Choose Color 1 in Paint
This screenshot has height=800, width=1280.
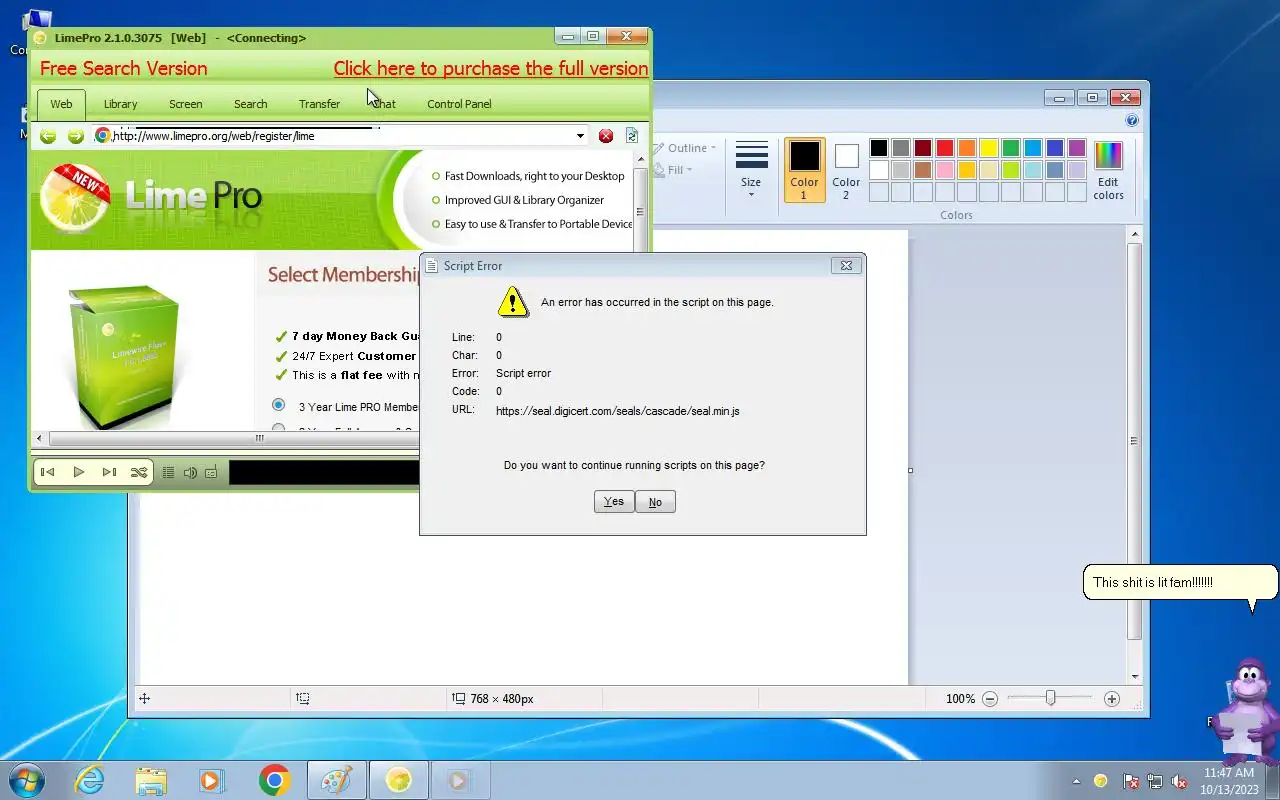point(804,170)
